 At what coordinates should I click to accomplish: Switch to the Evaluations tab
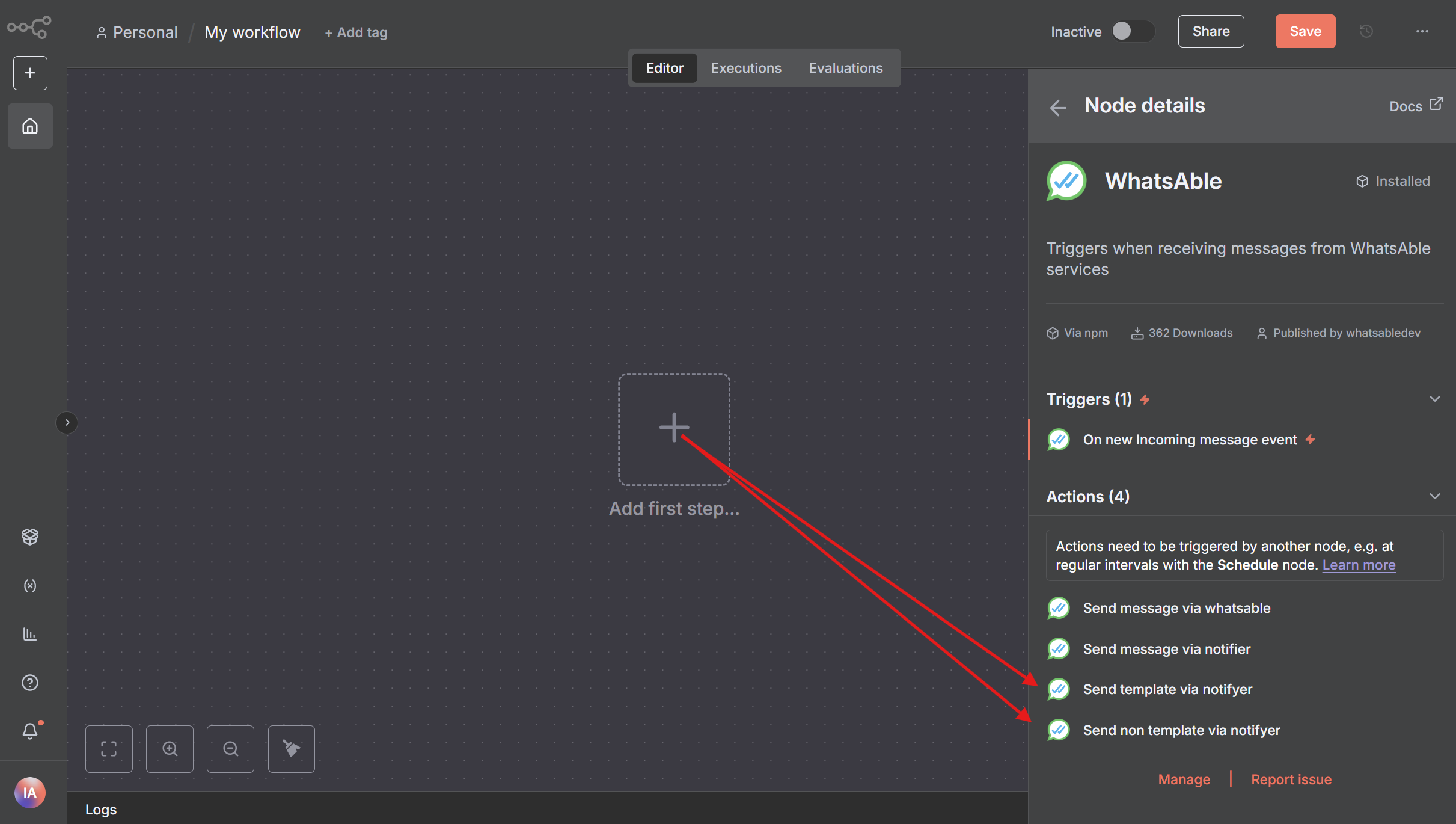(845, 68)
